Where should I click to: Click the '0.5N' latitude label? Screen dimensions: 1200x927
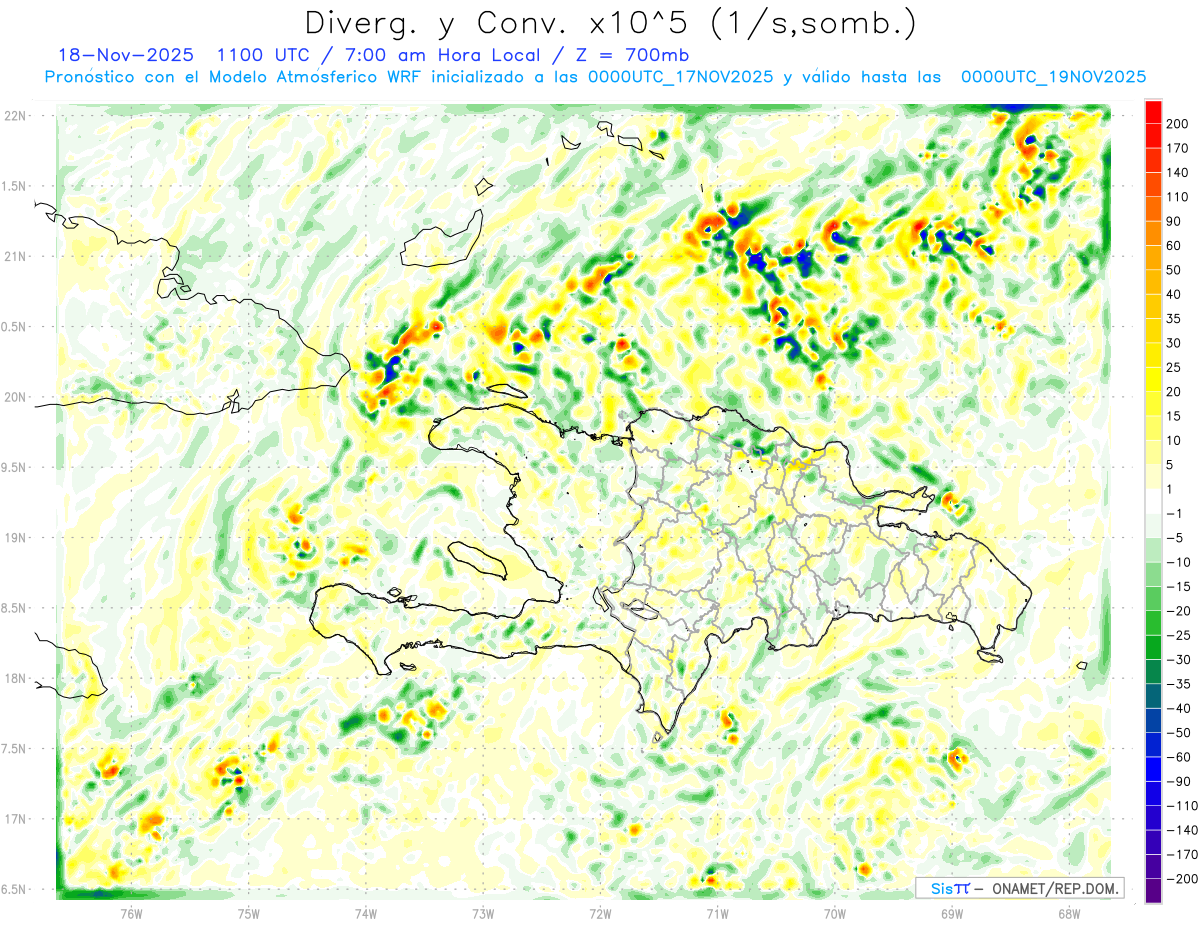[x=15, y=327]
